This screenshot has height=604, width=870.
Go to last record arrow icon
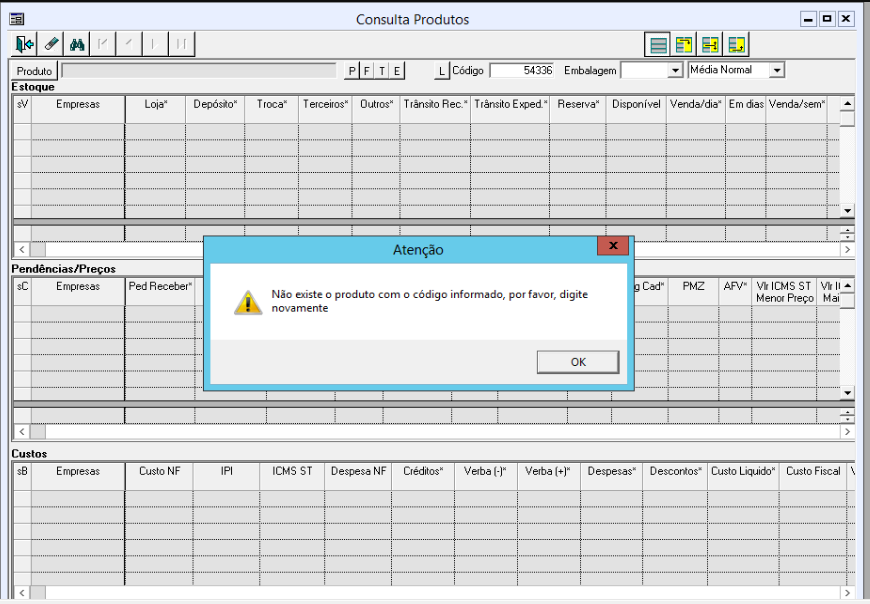(181, 44)
